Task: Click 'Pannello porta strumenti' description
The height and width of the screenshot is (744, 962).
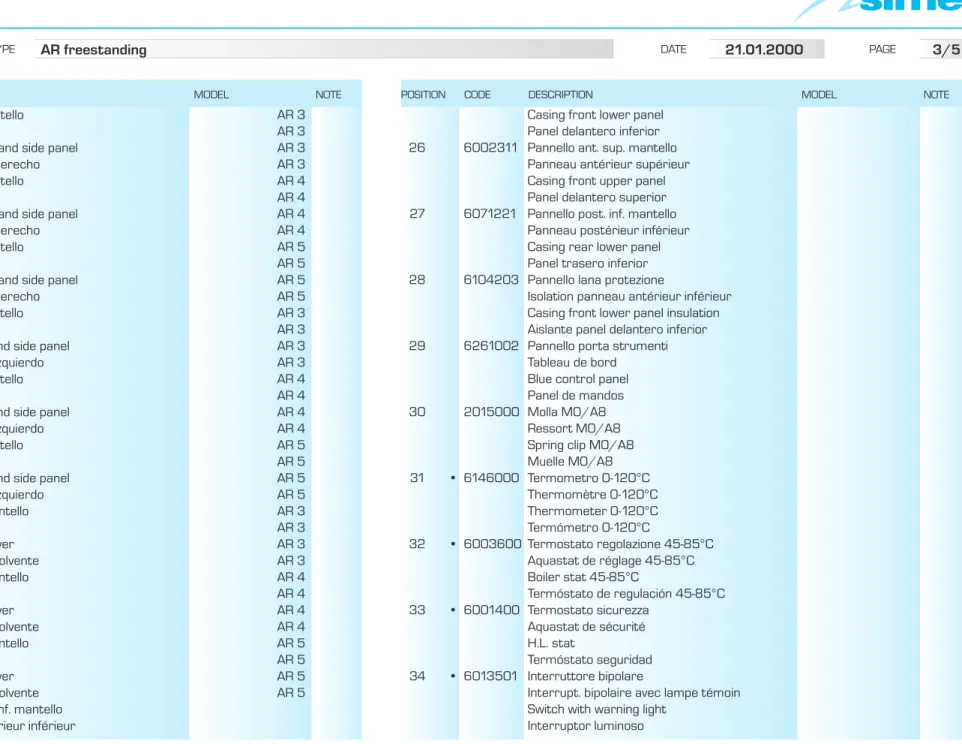Action: [598, 346]
